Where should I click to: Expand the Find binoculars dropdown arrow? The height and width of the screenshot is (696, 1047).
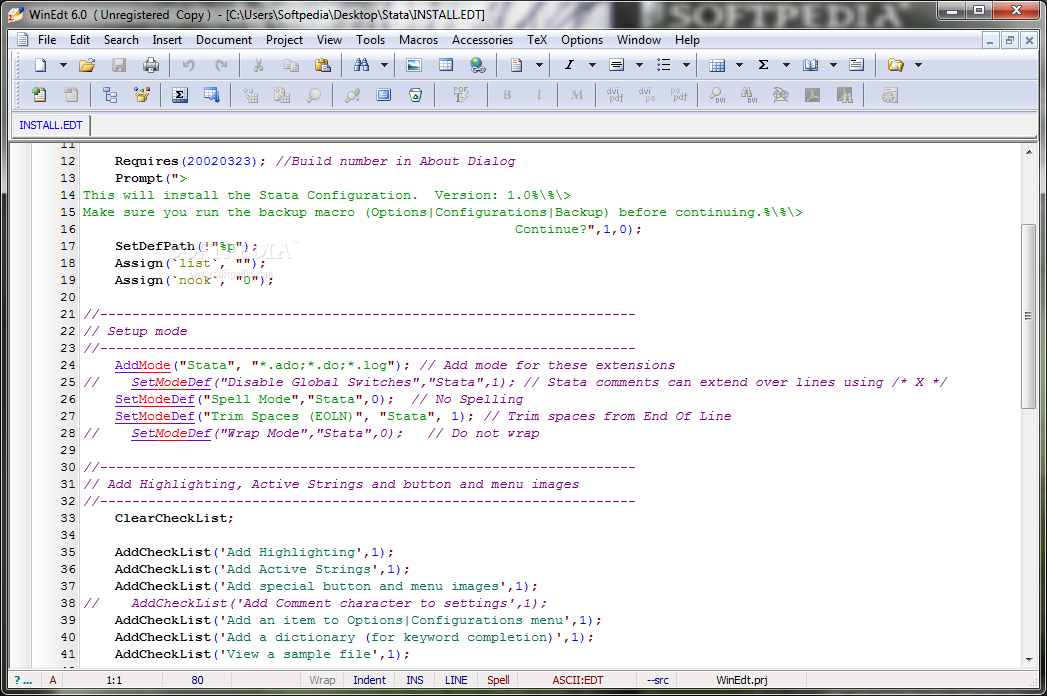click(384, 65)
